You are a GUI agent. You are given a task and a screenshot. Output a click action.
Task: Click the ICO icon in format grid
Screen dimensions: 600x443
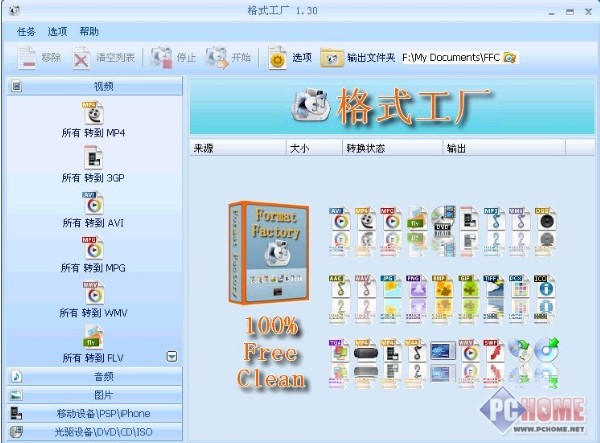(x=545, y=286)
